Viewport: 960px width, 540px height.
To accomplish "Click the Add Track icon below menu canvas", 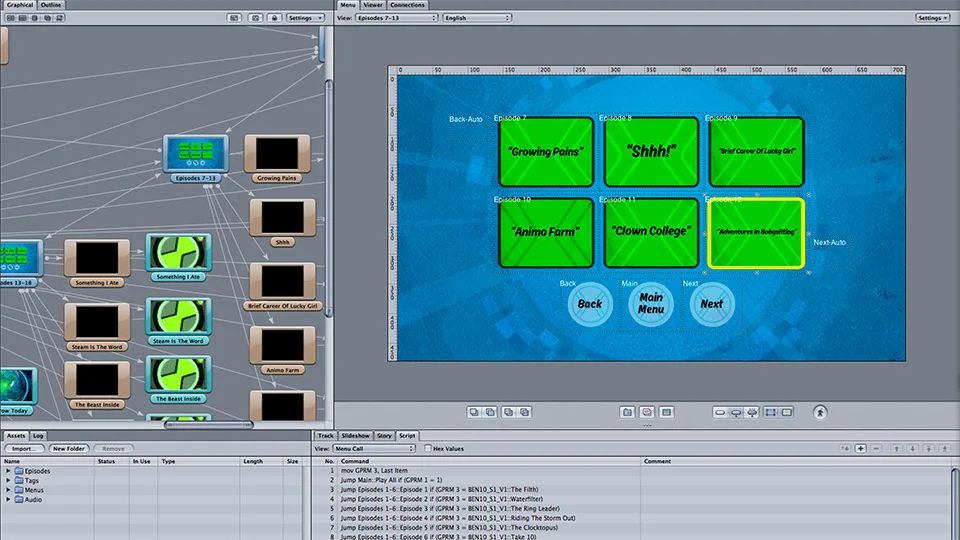I will pos(667,412).
